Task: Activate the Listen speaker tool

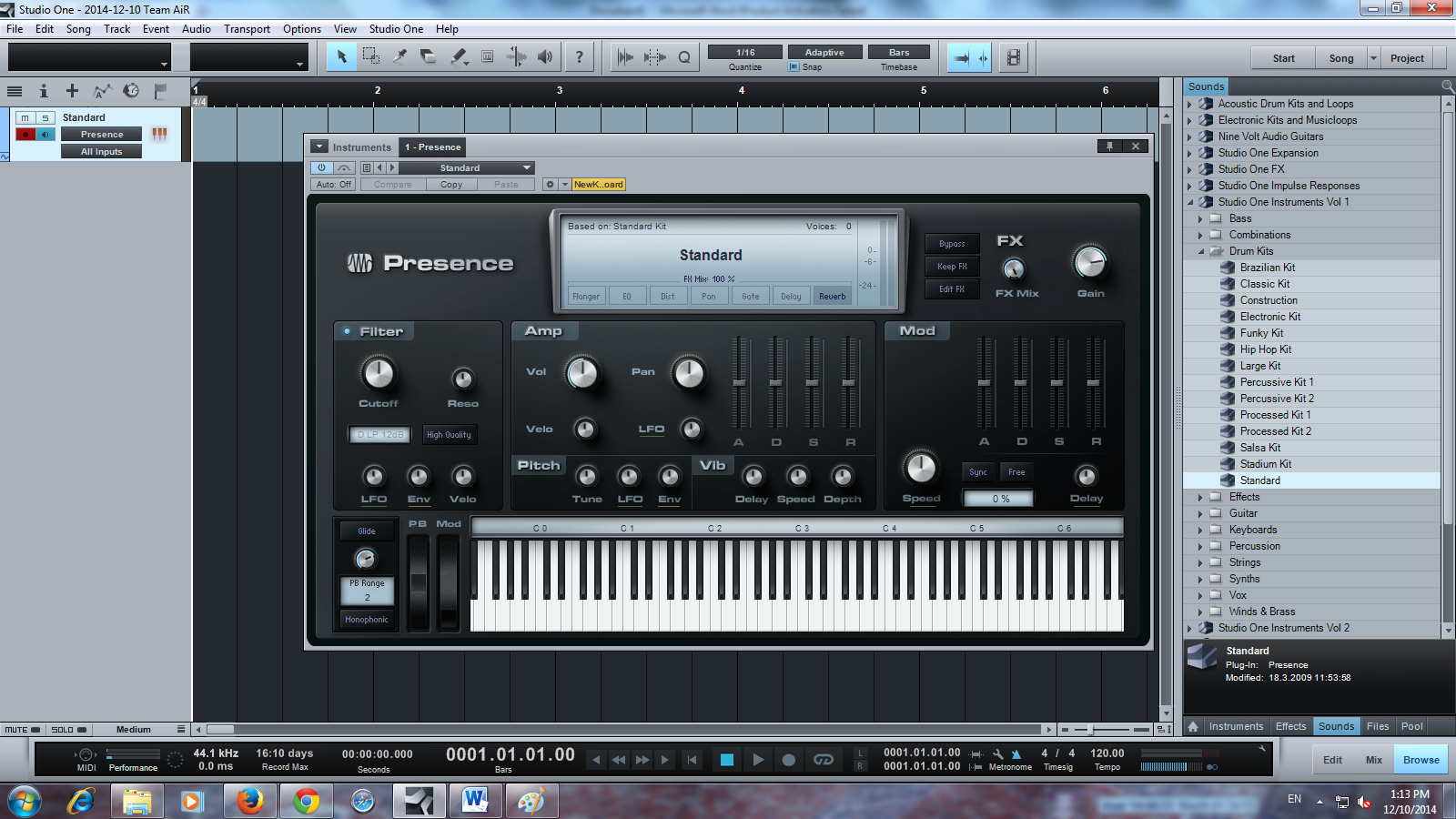Action: coord(545,56)
